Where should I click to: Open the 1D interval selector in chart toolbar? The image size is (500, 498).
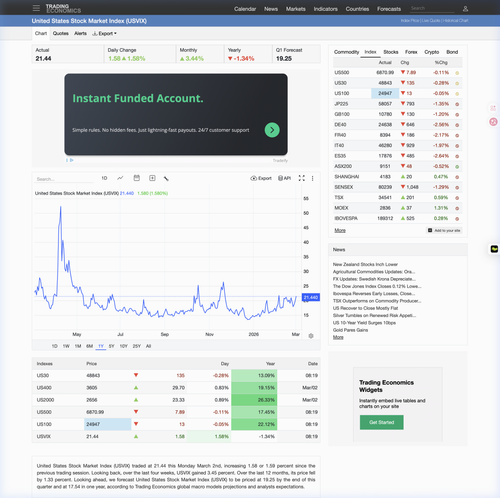[104, 178]
